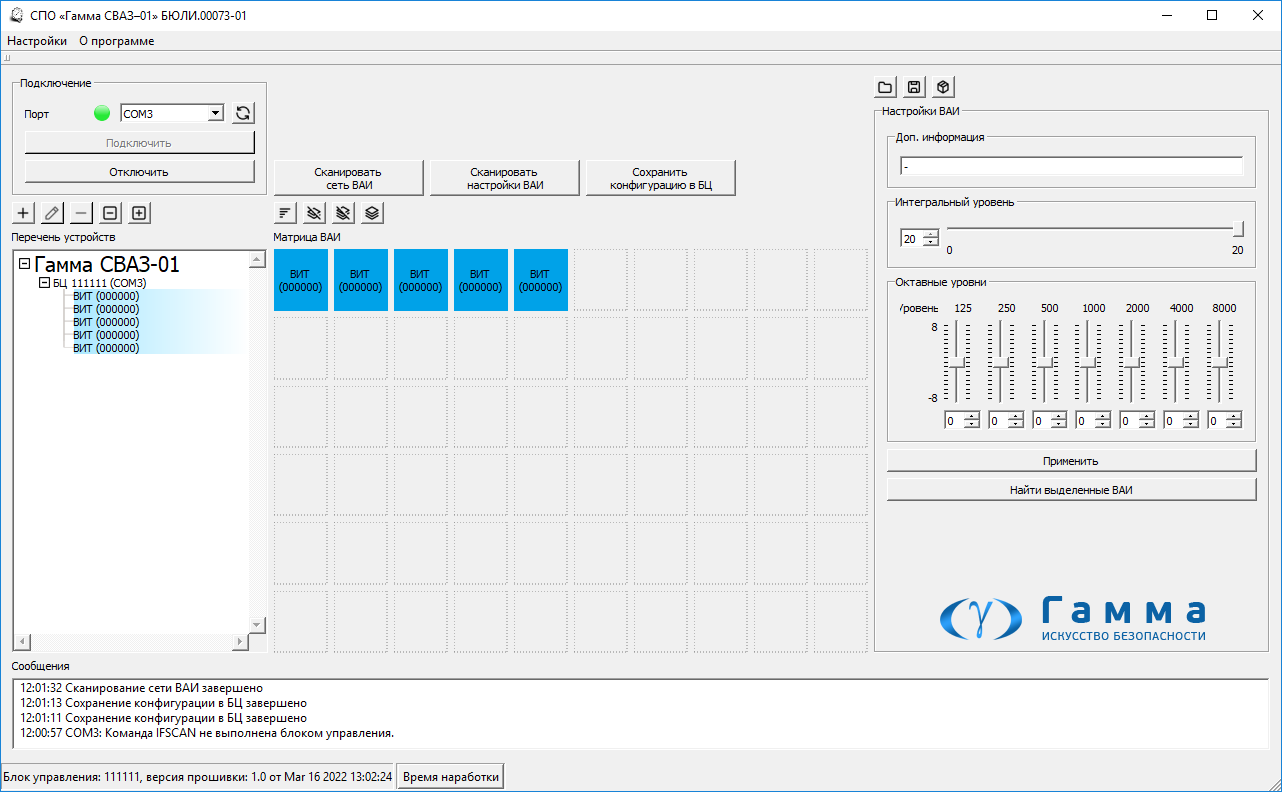Open the COM3 port dropdown
1282x792 pixels.
[x=215, y=114]
